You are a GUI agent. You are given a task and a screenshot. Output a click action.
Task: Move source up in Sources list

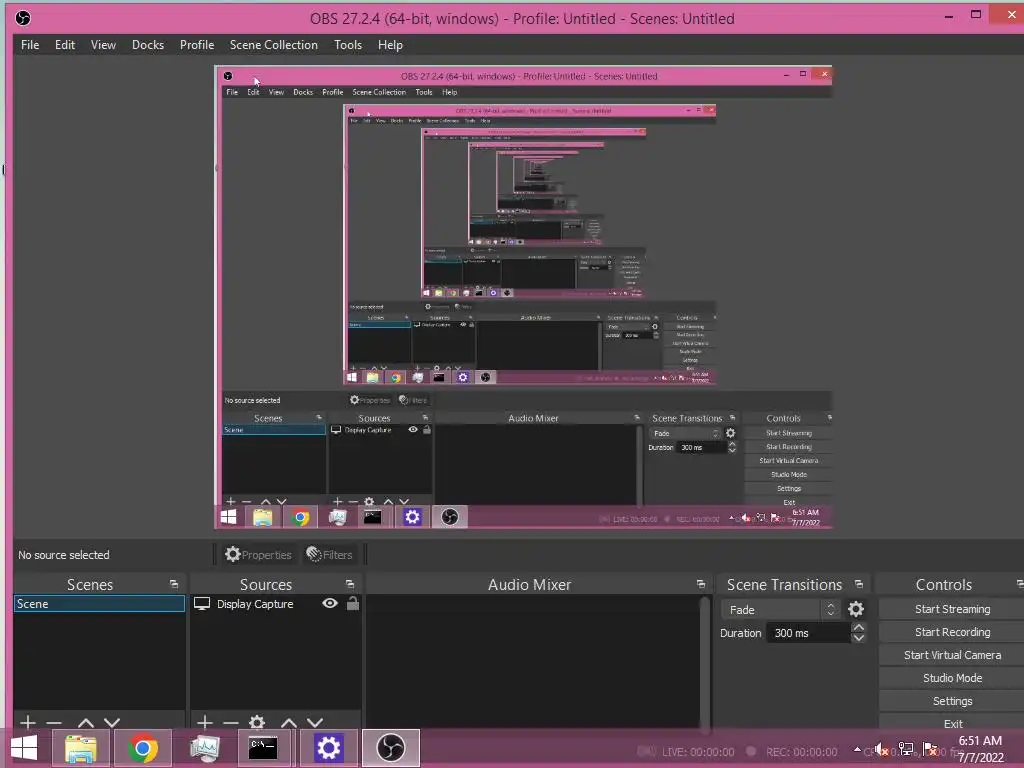[289, 723]
